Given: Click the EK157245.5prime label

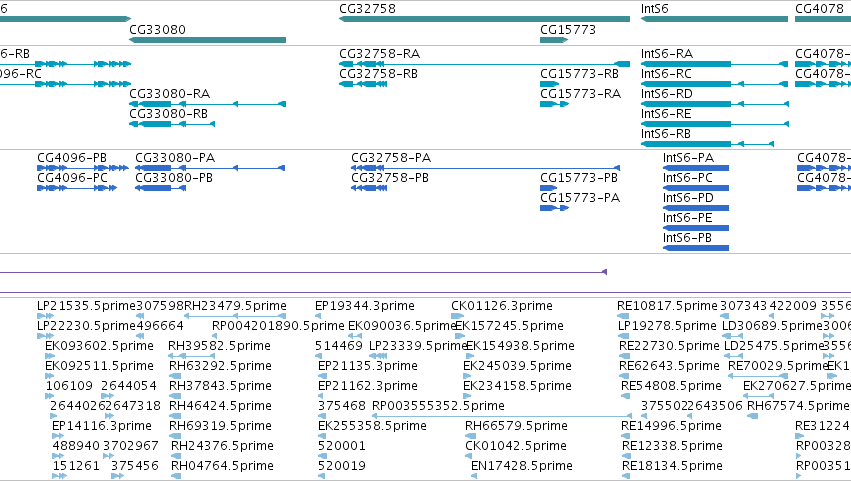Looking at the screenshot, I should tap(509, 326).
